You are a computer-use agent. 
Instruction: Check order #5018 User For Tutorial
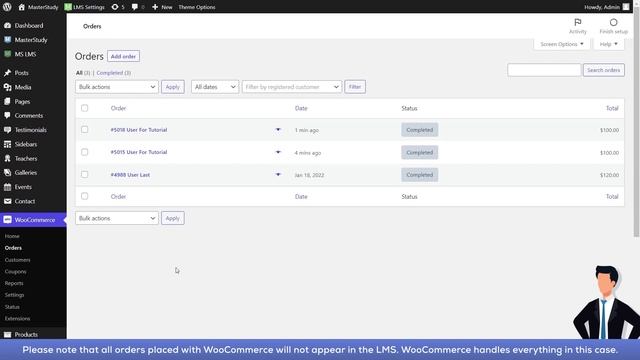84,129
